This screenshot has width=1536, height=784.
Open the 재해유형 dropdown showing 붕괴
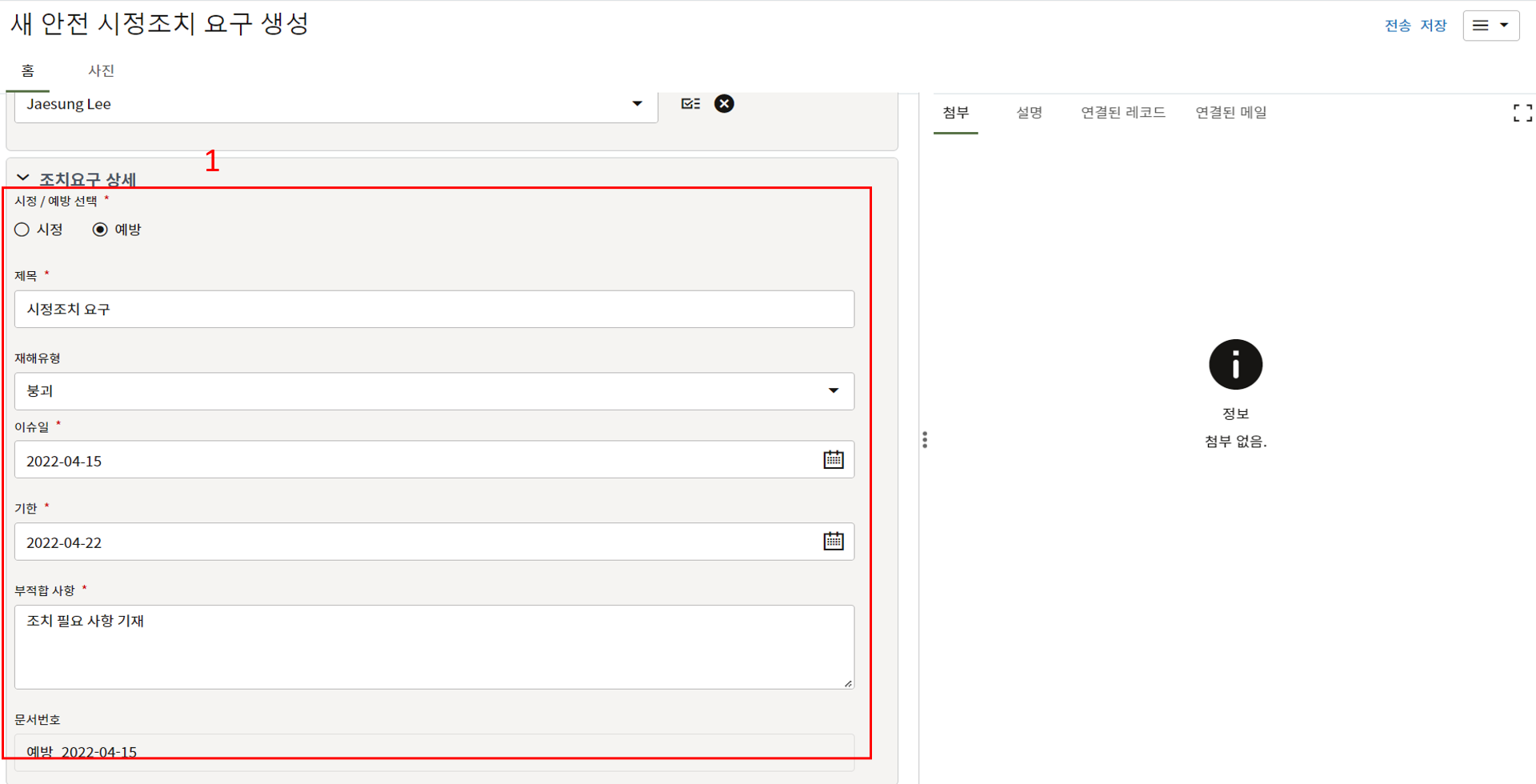(833, 391)
